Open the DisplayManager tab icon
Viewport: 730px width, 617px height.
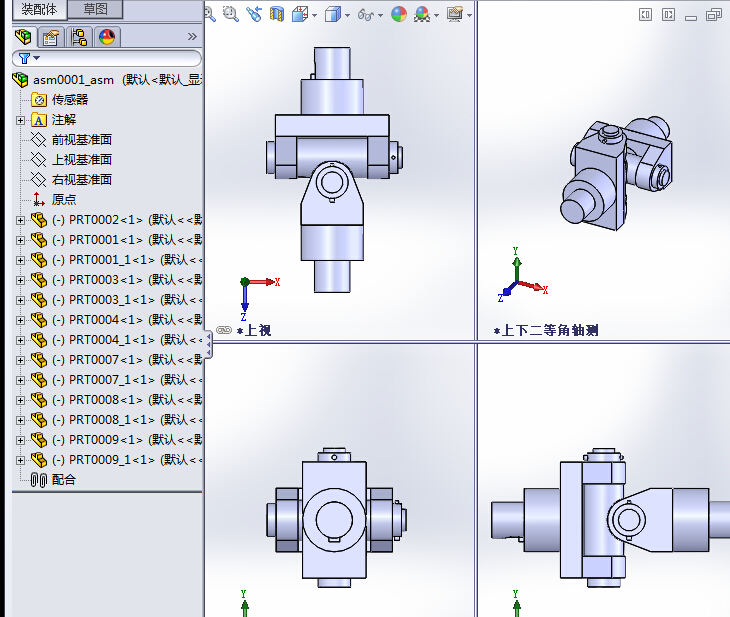(x=107, y=37)
